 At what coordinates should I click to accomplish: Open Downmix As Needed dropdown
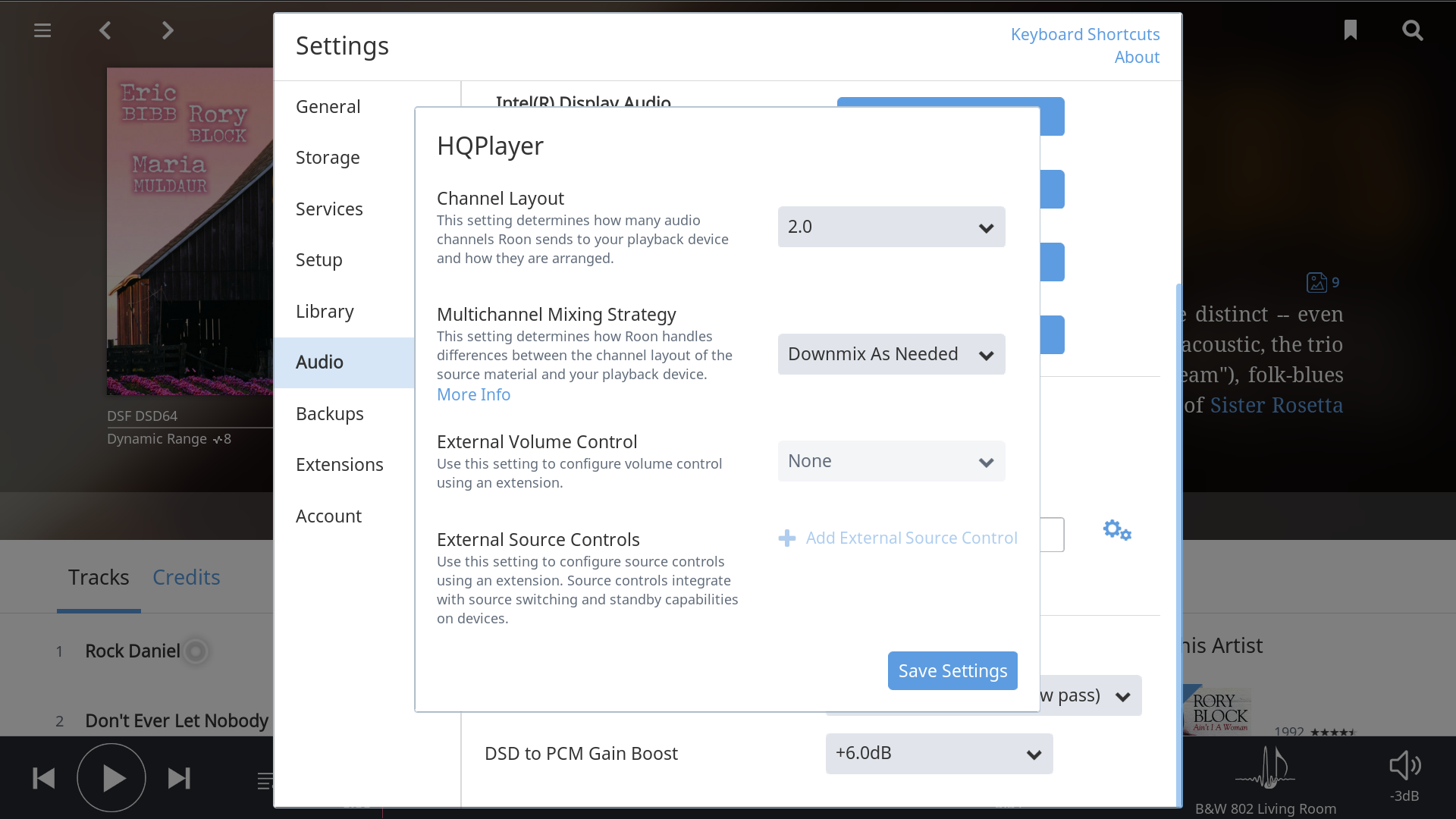point(892,354)
